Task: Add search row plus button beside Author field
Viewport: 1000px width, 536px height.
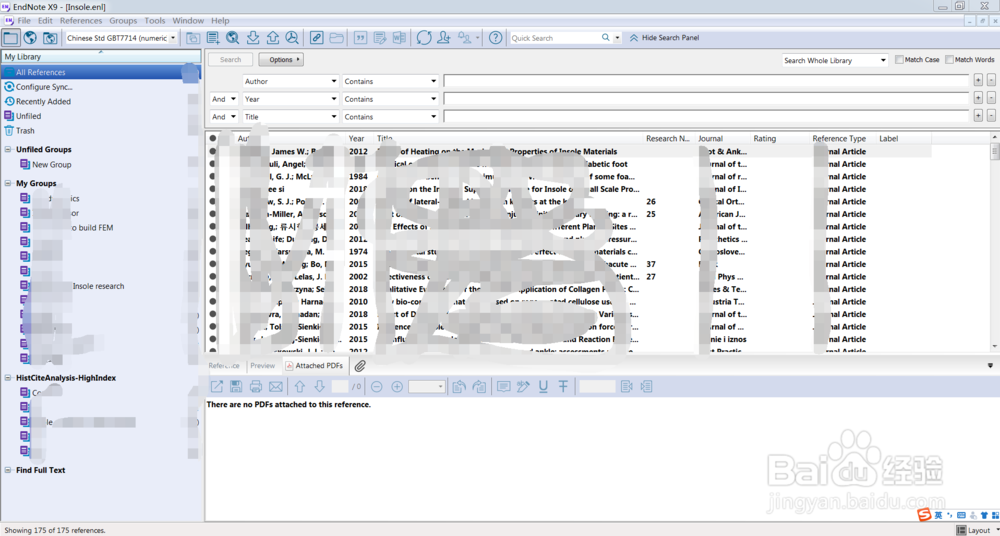Action: (978, 80)
